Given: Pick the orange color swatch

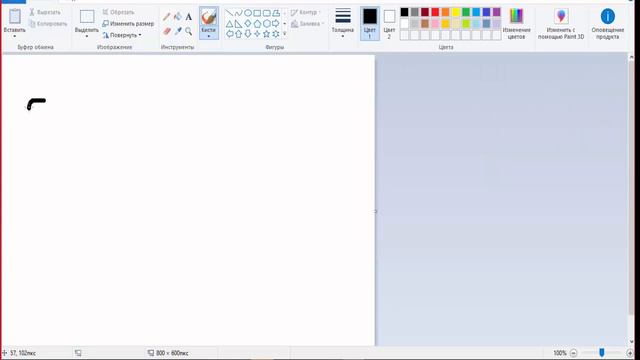Looking at the screenshot, I should [x=445, y=12].
